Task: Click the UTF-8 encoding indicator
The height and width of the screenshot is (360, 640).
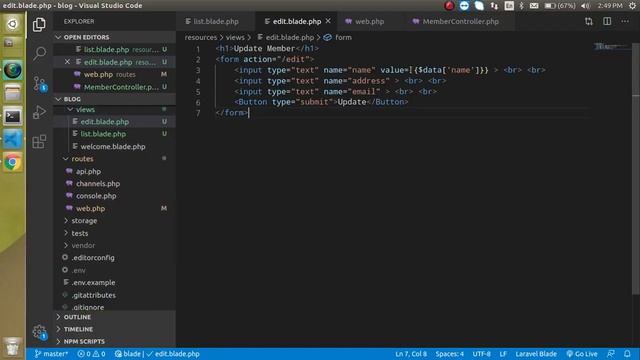Action: 481,353
